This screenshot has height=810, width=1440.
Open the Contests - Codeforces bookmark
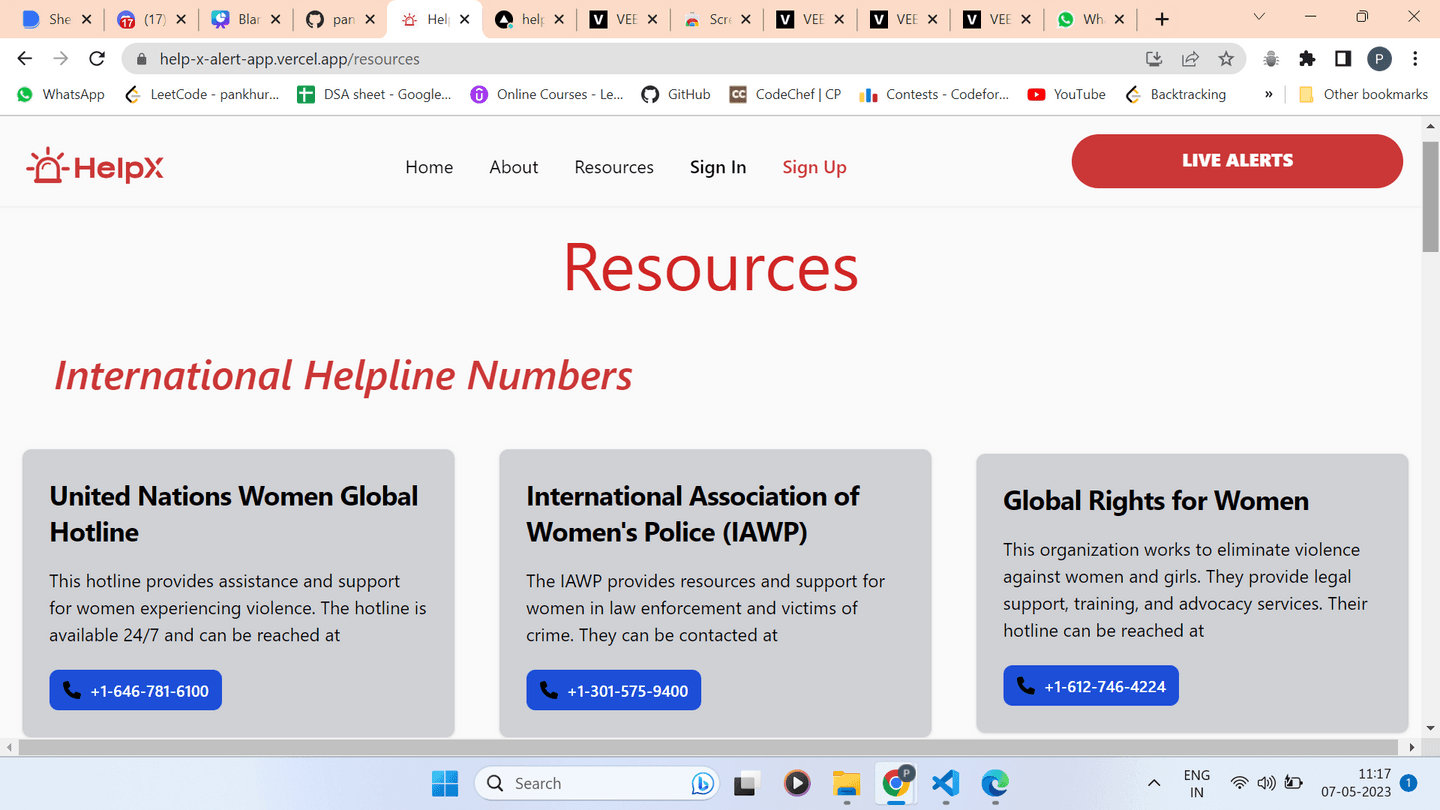coord(934,94)
